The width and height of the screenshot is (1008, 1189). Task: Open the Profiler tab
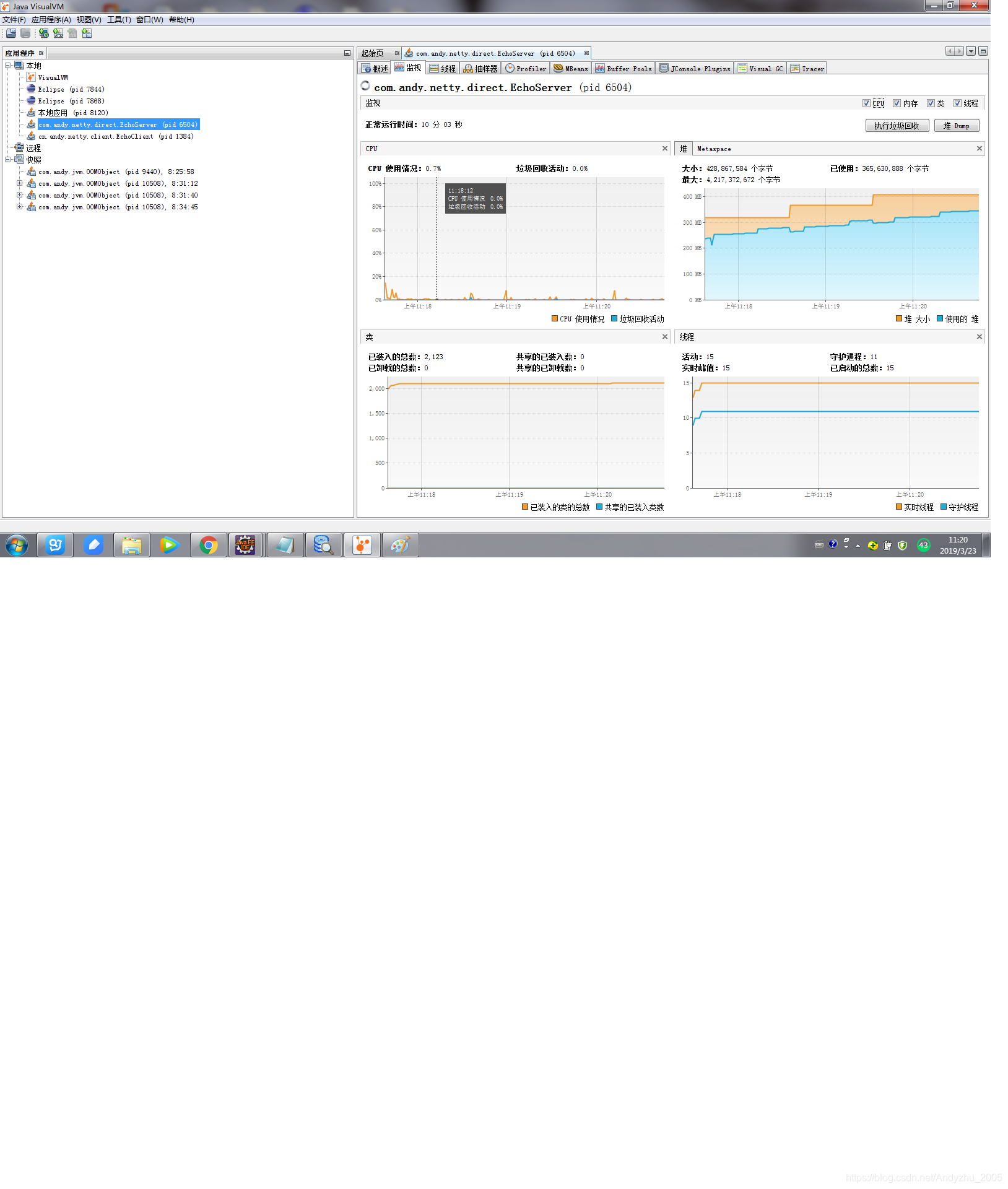[x=526, y=69]
